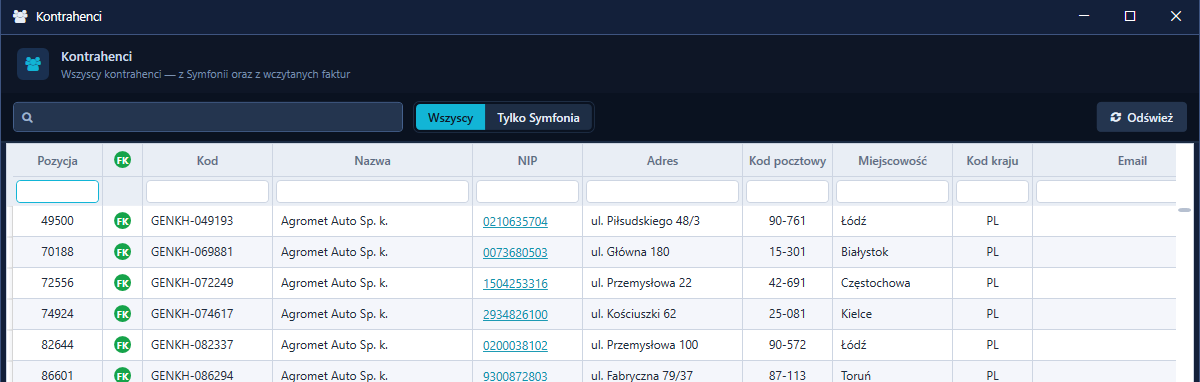Focus the main search field
Image resolution: width=1200 pixels, height=382 pixels.
click(208, 117)
